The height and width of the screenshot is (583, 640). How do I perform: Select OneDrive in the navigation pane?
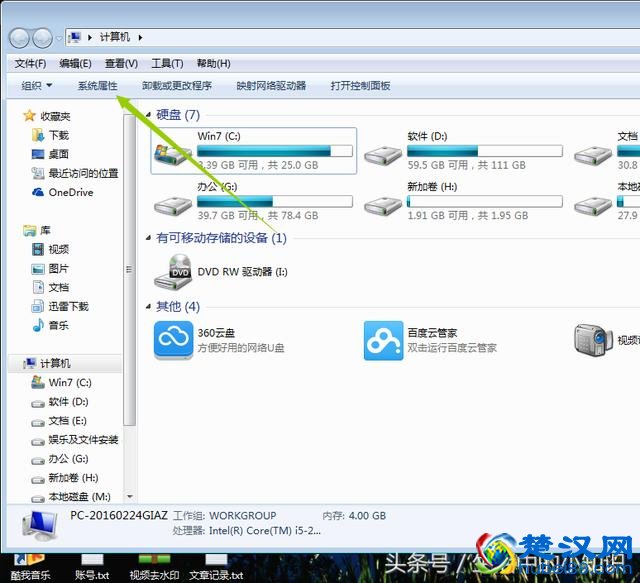click(x=70, y=192)
